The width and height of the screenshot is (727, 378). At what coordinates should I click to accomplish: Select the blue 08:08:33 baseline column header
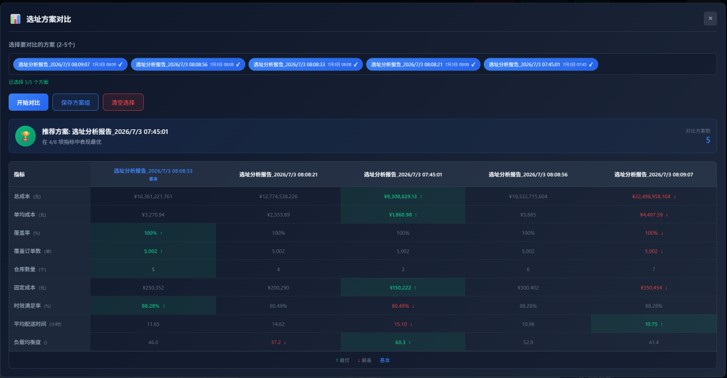[153, 174]
